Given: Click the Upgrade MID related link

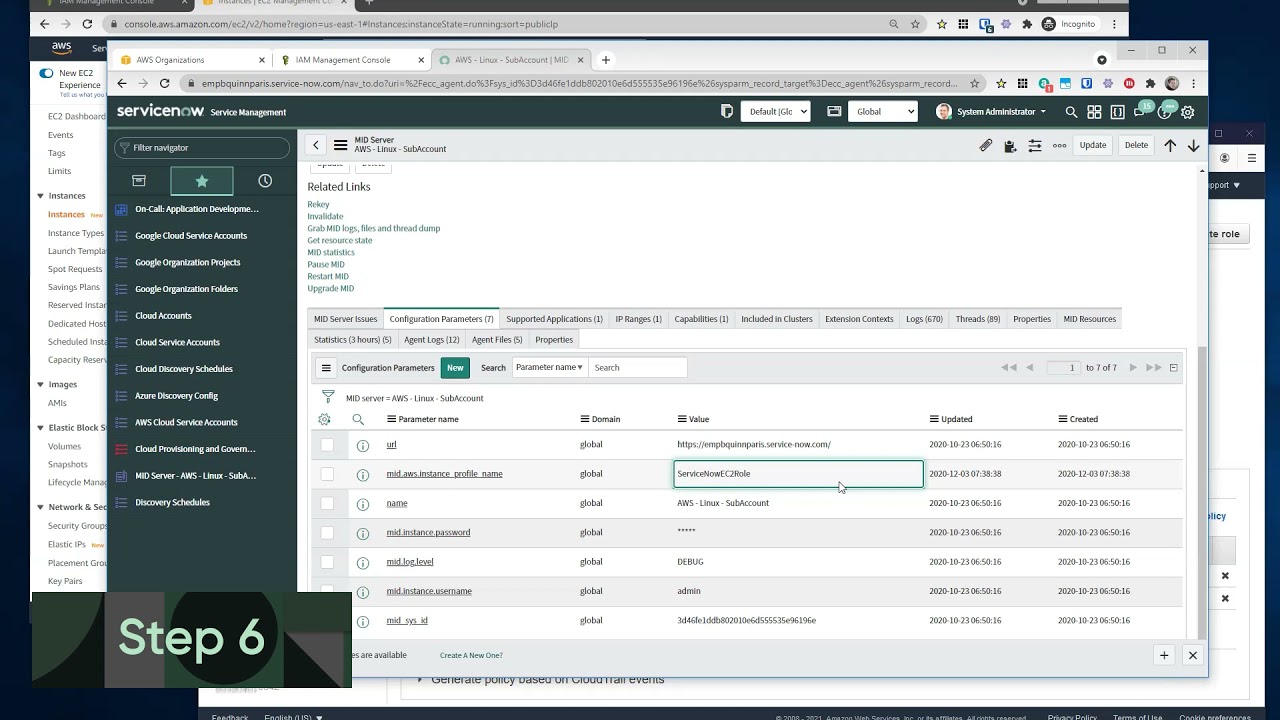Looking at the screenshot, I should point(331,289).
